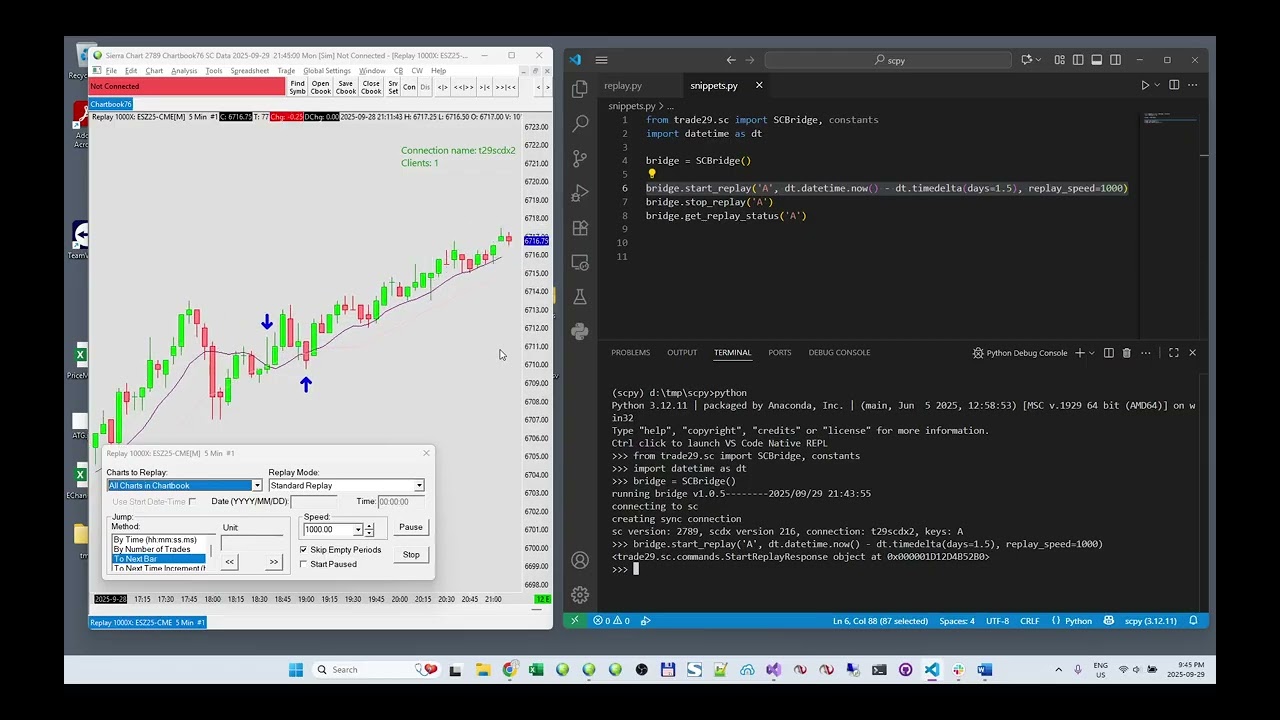Open editor More Actions ellipsis
1280x720 pixels.
(x=1192, y=86)
